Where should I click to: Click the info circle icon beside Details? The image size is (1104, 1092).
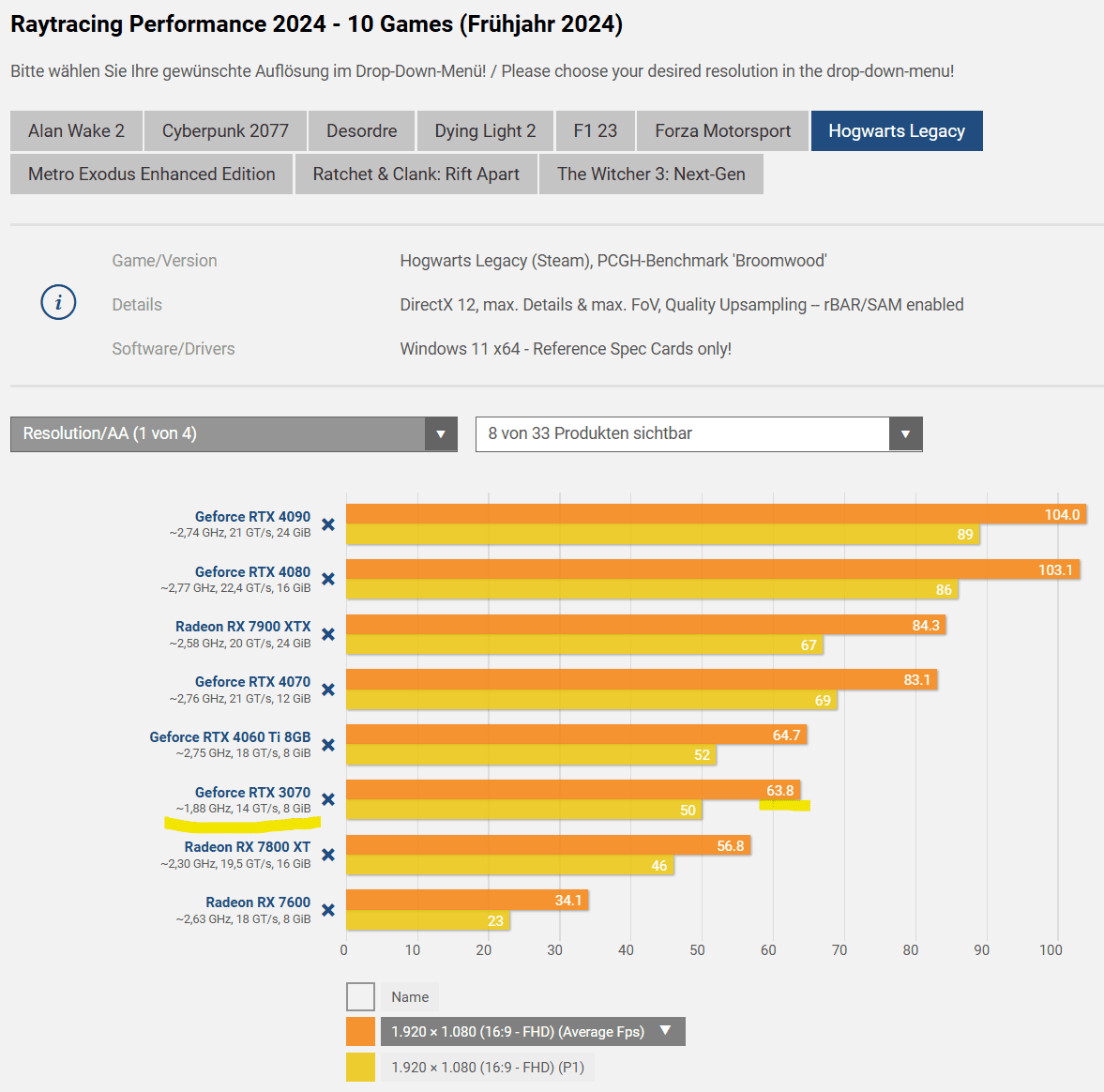[58, 303]
